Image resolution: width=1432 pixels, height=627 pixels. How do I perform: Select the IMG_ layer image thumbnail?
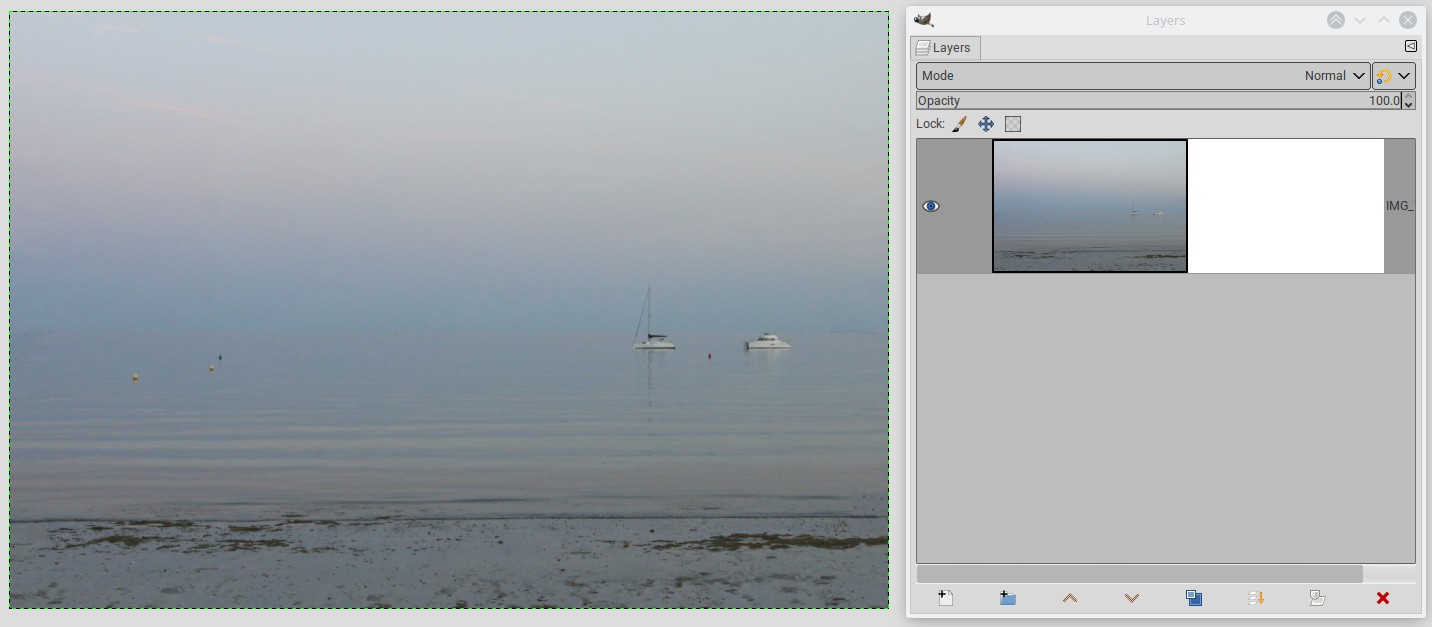[x=1090, y=206]
